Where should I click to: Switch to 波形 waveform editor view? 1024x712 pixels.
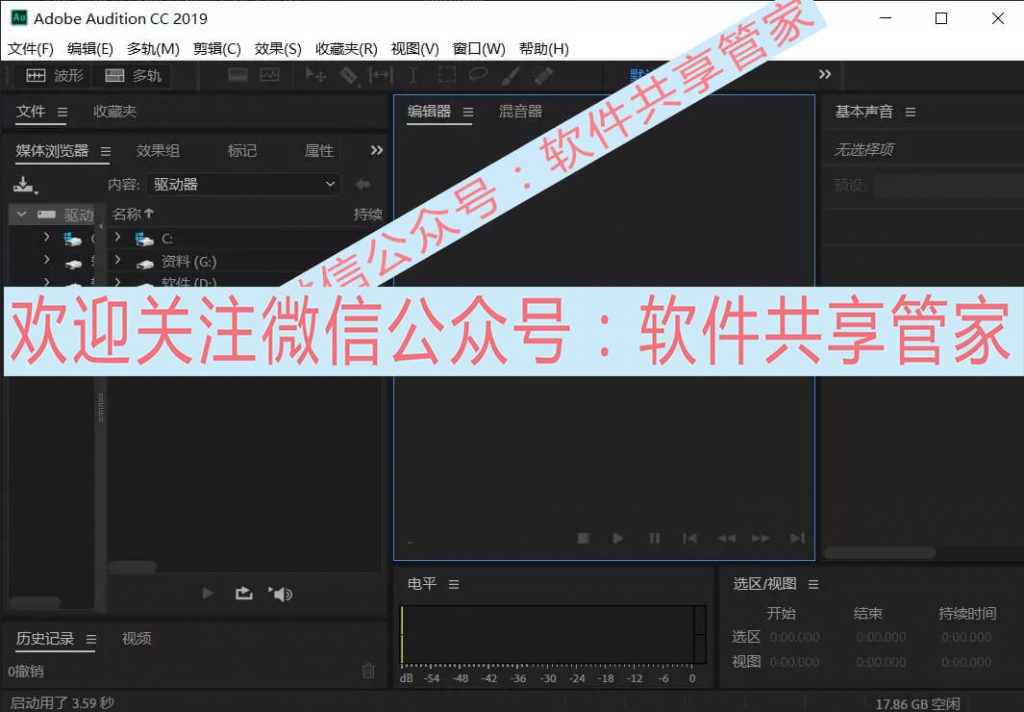[55, 76]
